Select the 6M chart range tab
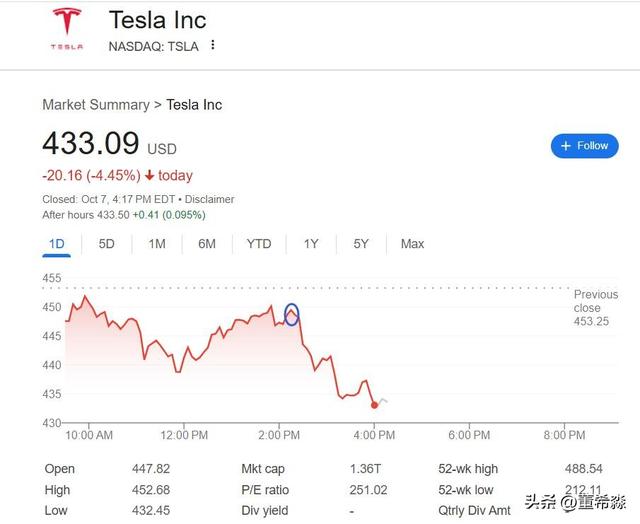The image size is (640, 524). pyautogui.click(x=207, y=244)
